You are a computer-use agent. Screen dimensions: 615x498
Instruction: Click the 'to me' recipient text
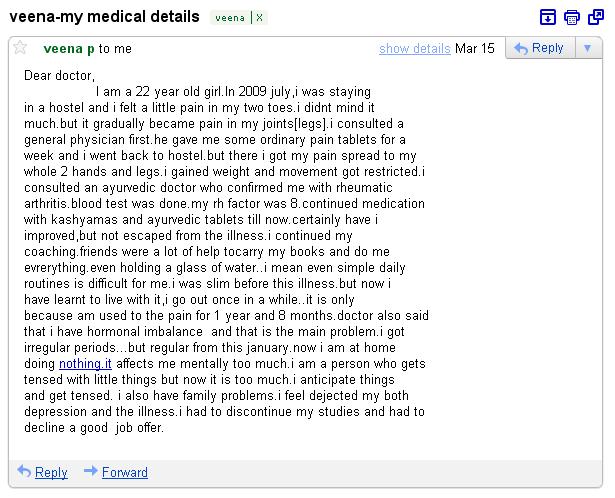[x=115, y=48]
